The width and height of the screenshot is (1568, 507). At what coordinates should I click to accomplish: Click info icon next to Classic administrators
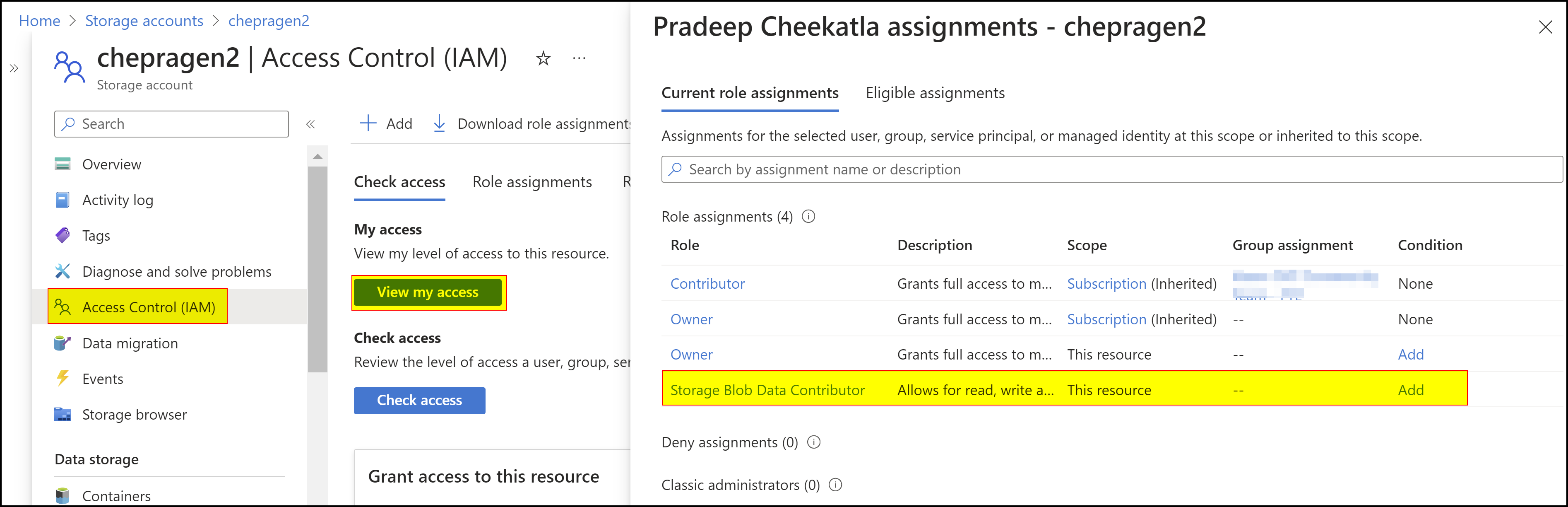836,485
